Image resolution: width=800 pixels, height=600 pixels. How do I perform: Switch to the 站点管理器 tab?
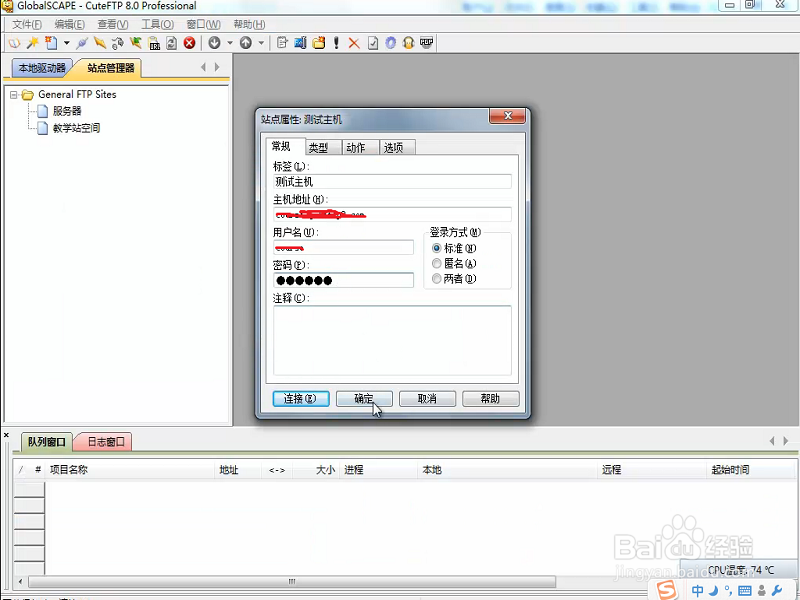tap(111, 68)
